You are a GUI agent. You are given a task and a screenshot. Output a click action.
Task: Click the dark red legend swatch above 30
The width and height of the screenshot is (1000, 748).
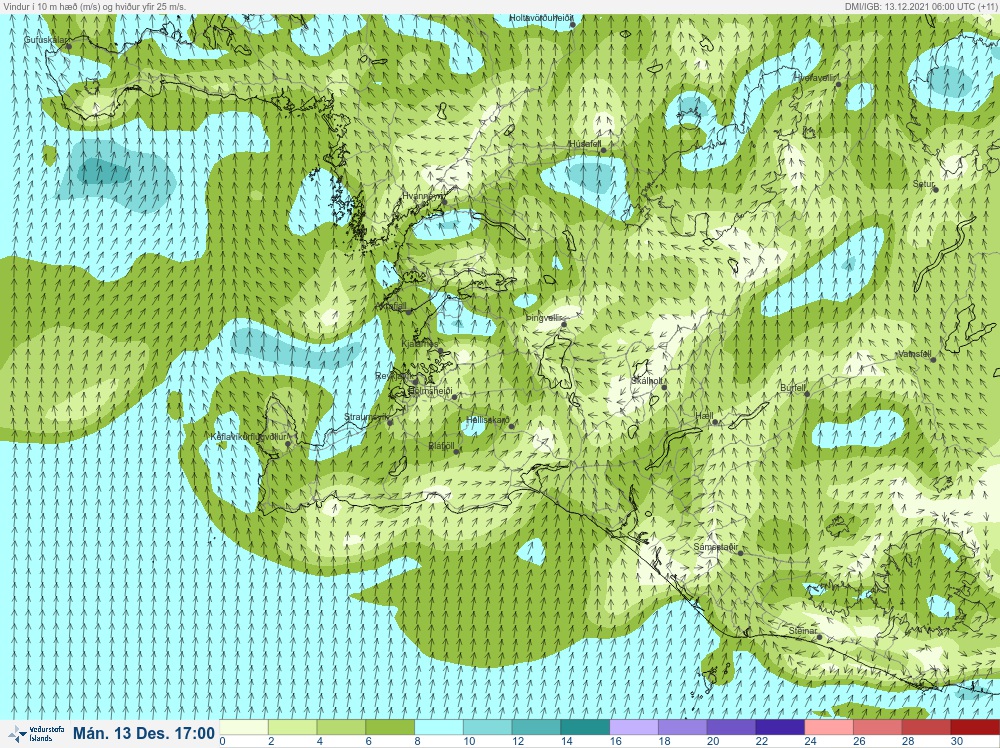pos(974,728)
